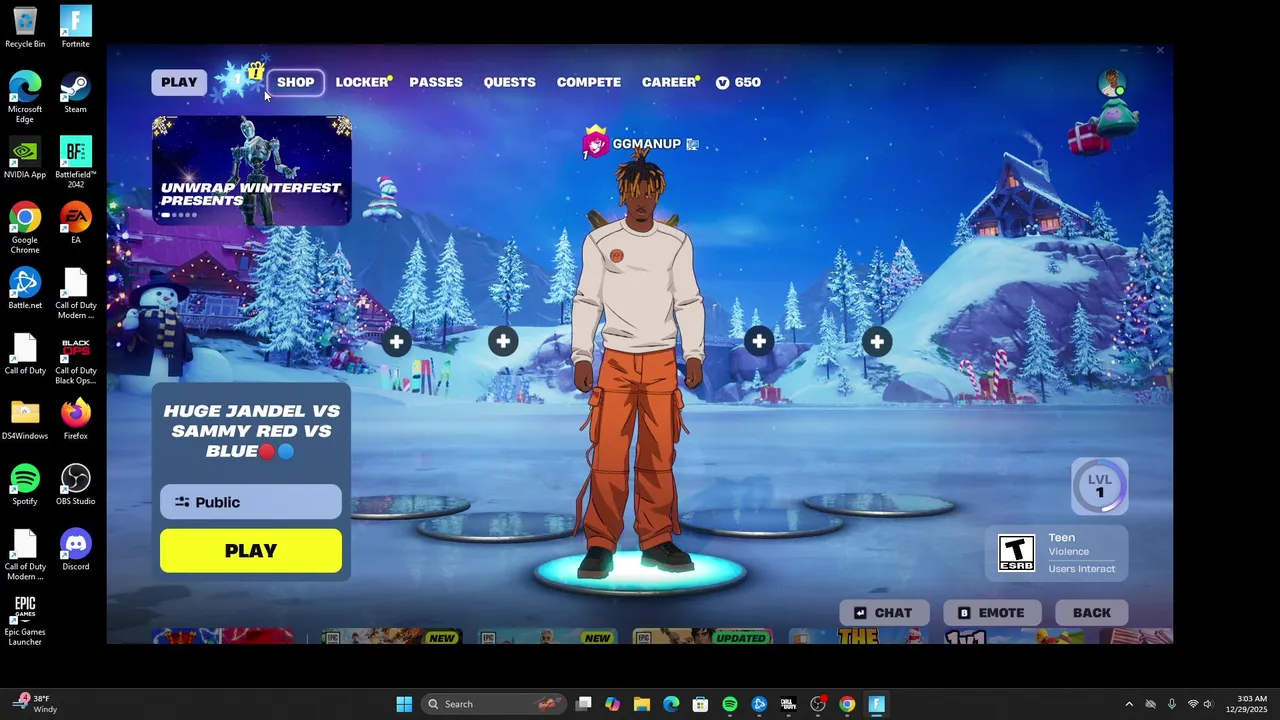Open the V-Bucks balance showing 650
Image resolution: width=1280 pixels, height=720 pixels.
[738, 82]
